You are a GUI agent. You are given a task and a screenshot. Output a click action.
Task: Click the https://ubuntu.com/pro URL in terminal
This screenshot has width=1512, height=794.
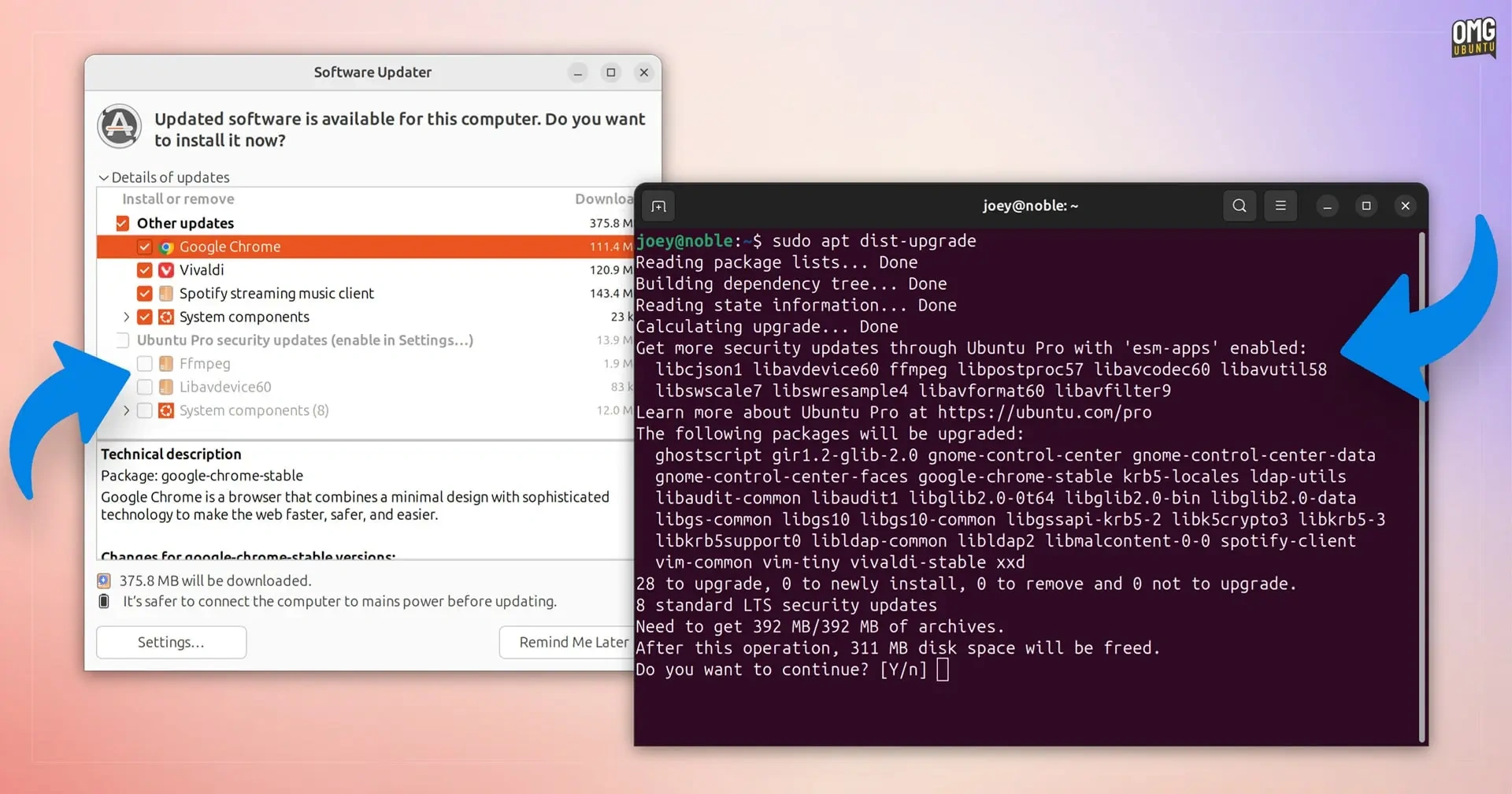click(1044, 413)
